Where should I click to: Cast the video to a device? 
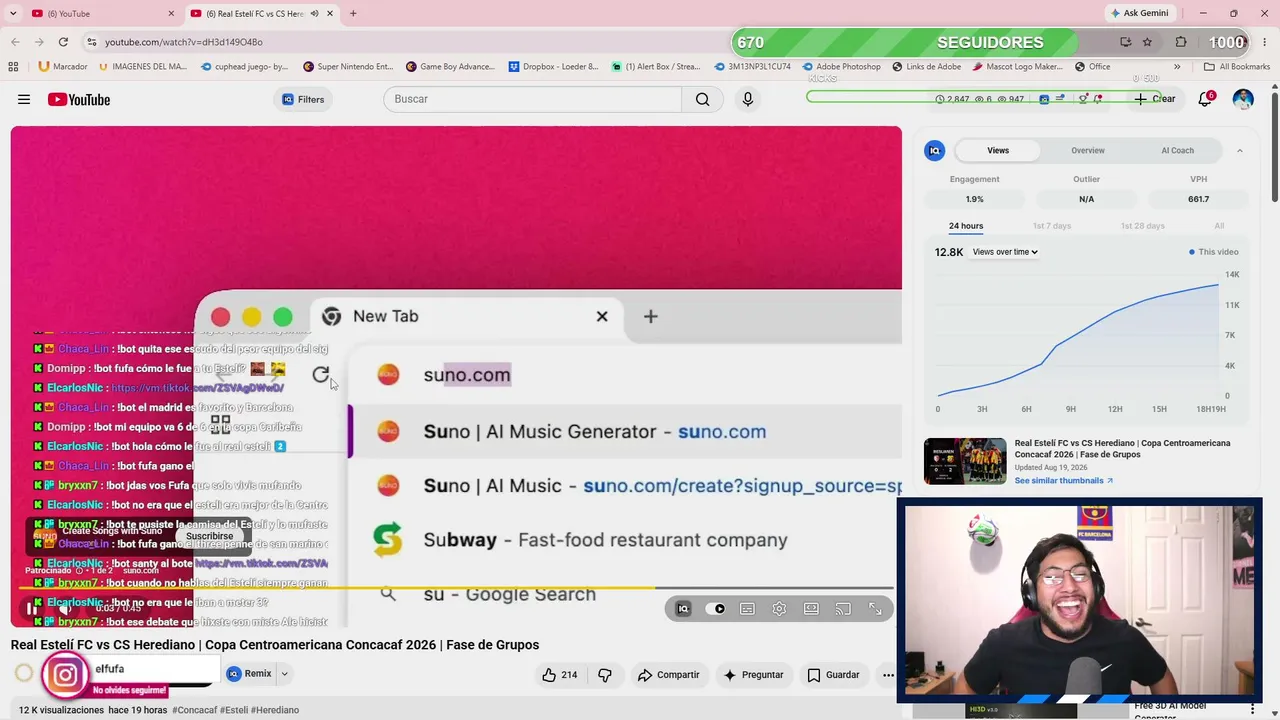pos(843,609)
